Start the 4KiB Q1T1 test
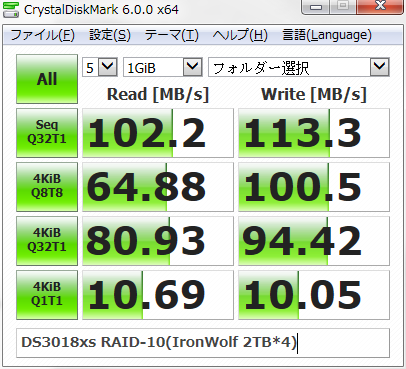Viewport: 406px width, 369px height. tap(47, 295)
